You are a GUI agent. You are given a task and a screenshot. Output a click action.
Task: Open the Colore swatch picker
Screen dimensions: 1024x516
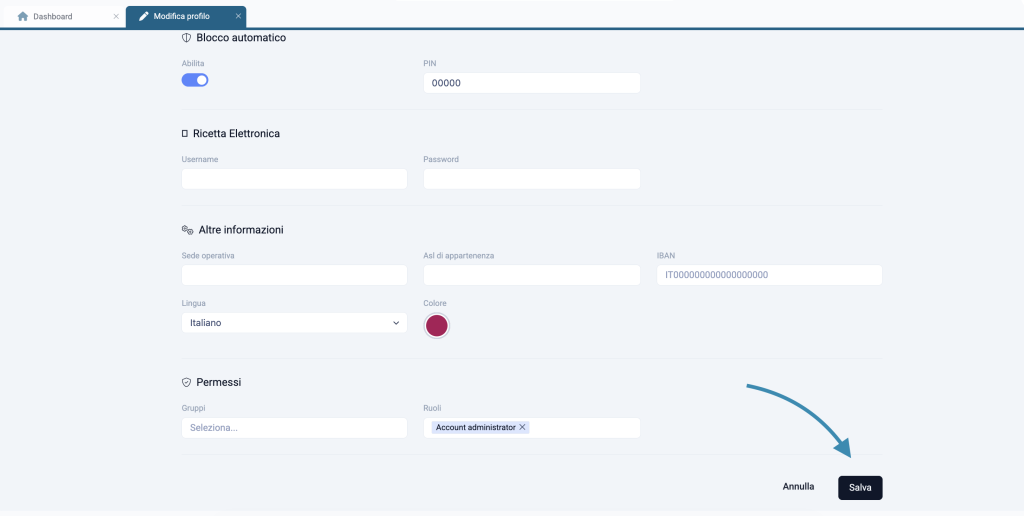point(437,325)
